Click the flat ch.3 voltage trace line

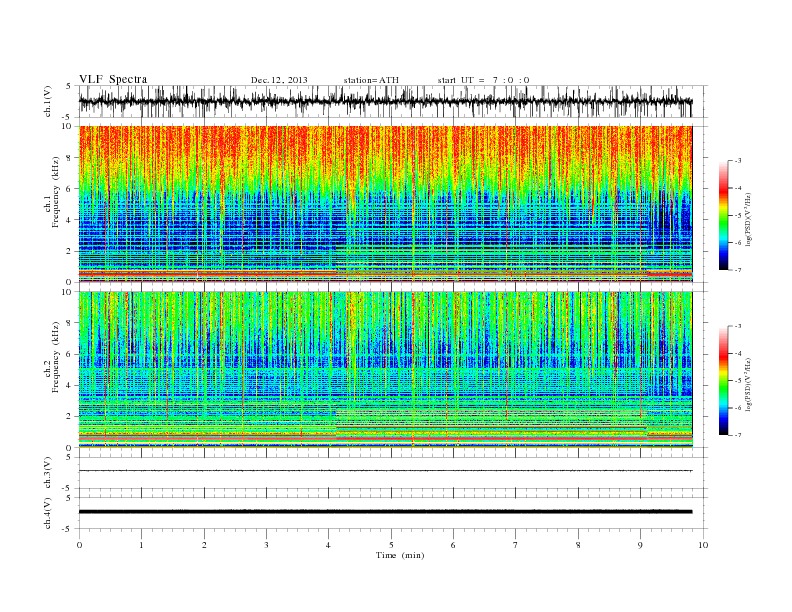(x=385, y=471)
